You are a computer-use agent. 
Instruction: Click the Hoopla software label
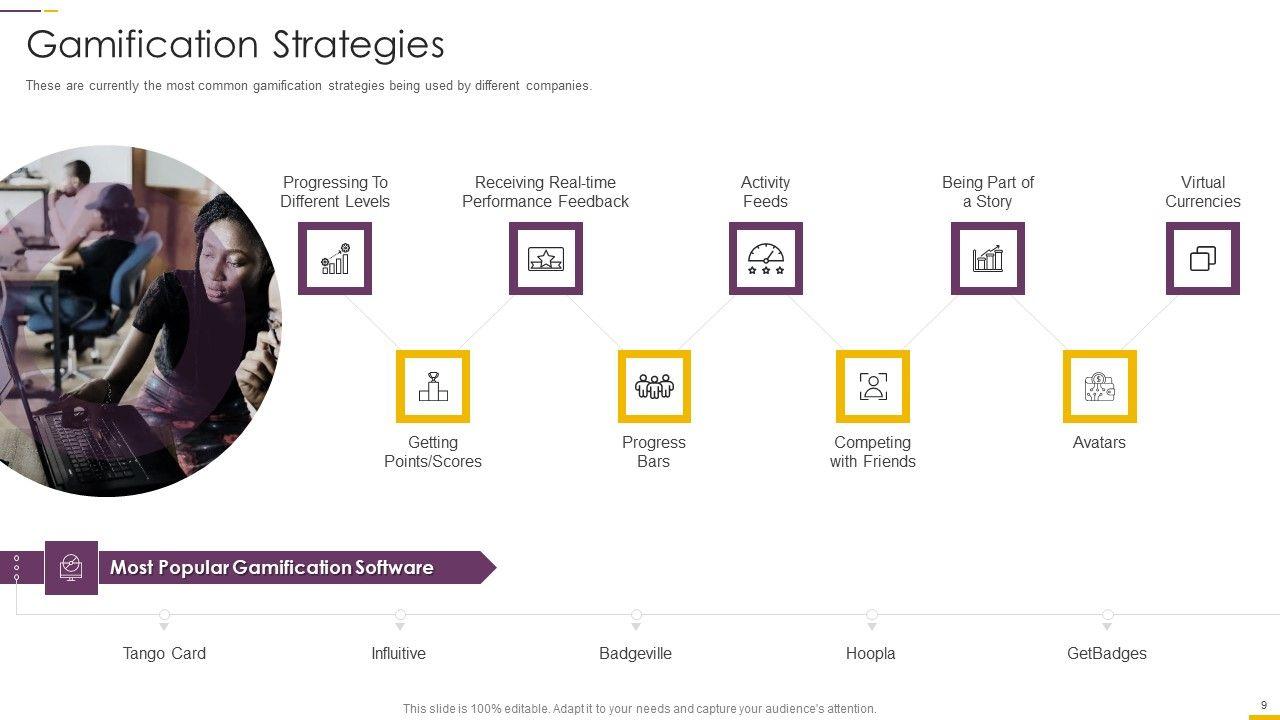[x=870, y=653]
